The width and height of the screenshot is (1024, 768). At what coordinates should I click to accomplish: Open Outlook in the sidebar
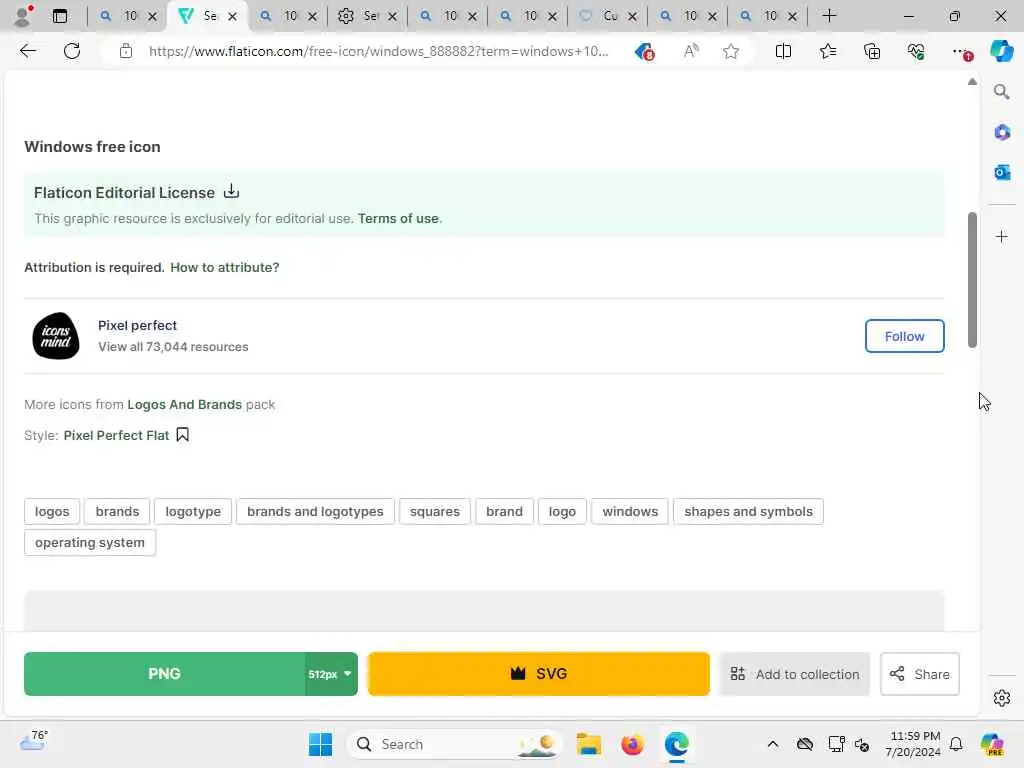coord(1002,172)
